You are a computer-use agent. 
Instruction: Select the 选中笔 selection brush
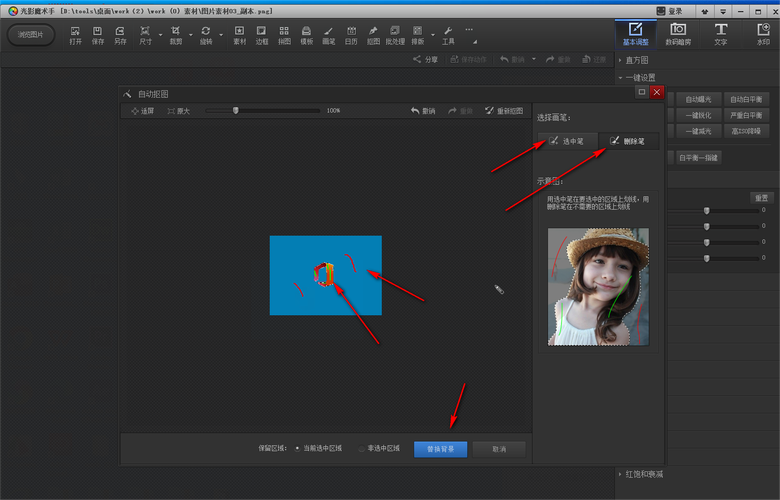tap(567, 141)
